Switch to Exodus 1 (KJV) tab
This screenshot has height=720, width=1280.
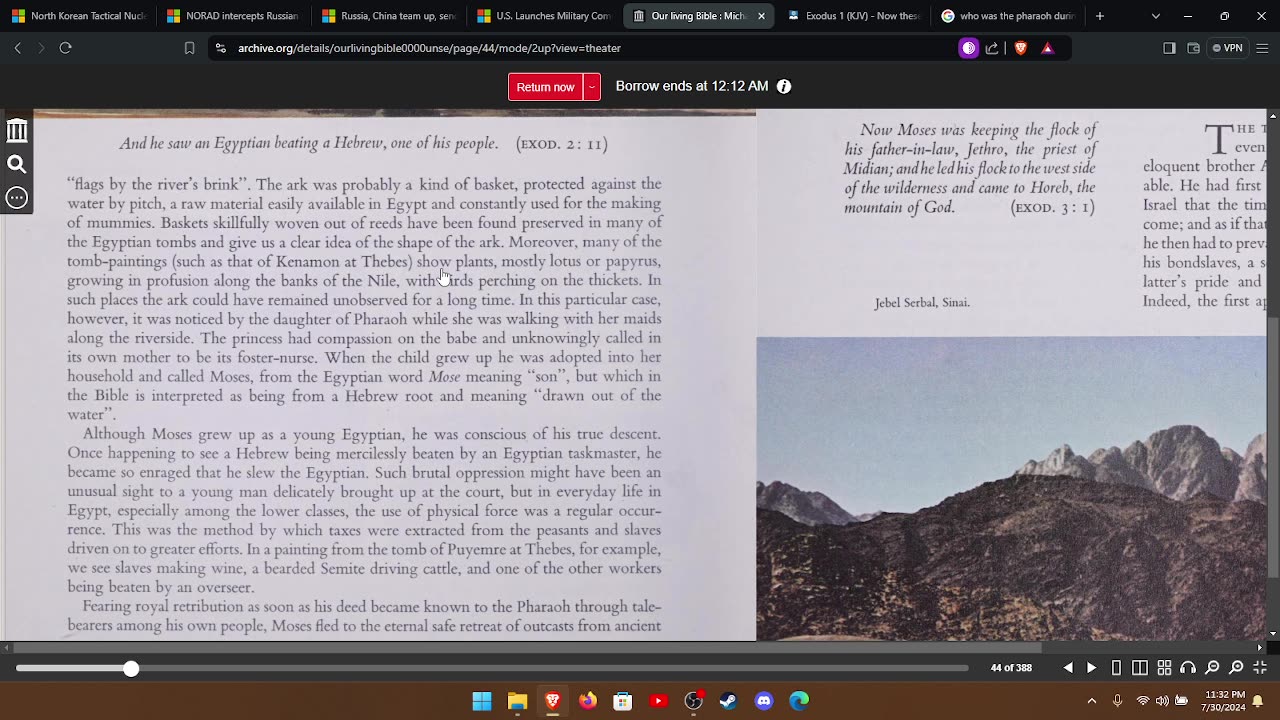coord(854,16)
